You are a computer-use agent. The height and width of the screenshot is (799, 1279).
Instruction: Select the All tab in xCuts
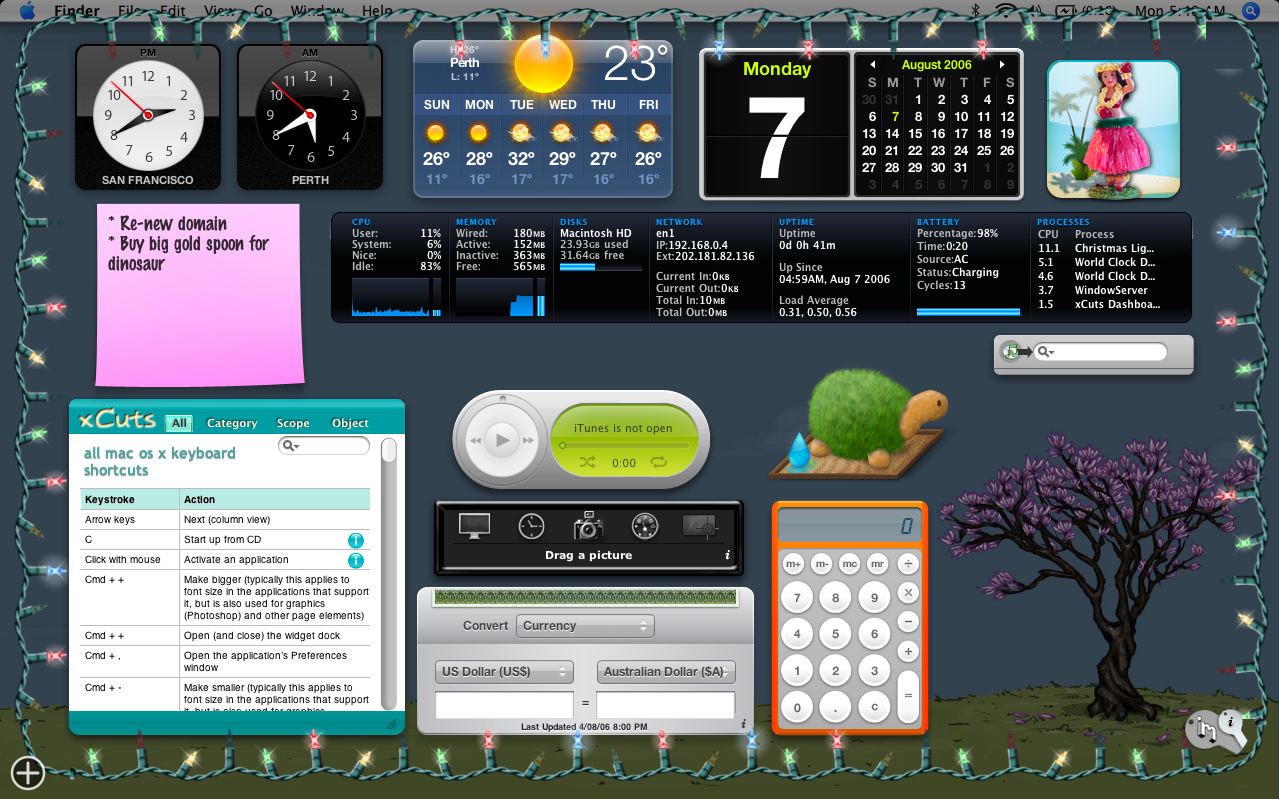click(179, 423)
